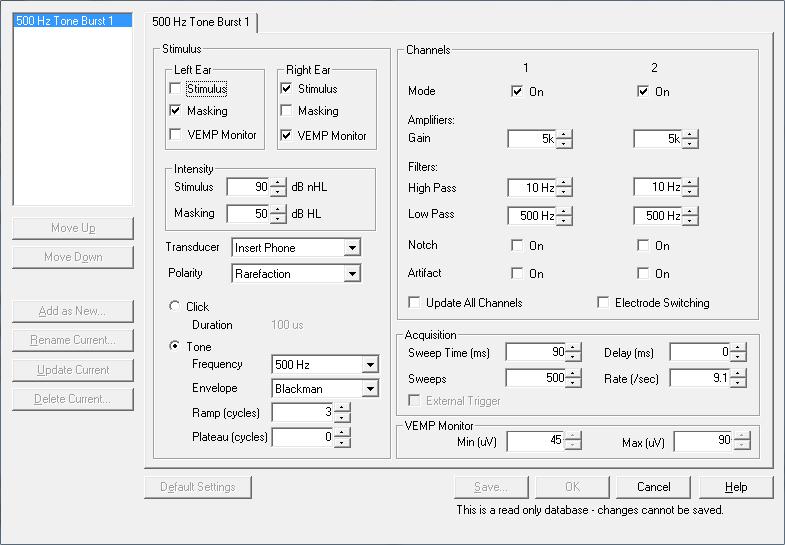Turn off Channel 1 Mode On checkbox
Screen dimensions: 785x545
coord(517,92)
